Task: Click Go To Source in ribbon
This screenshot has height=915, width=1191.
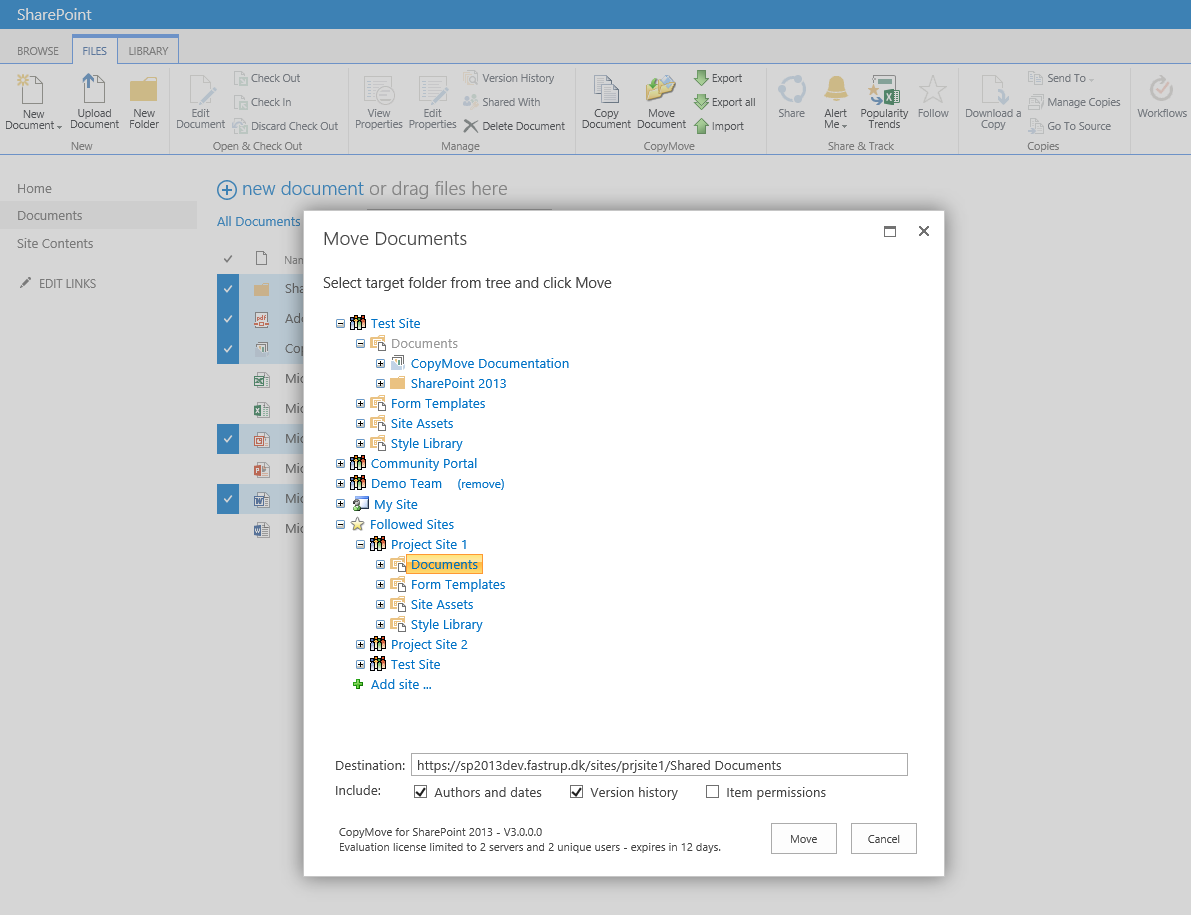Action: pyautogui.click(x=1069, y=126)
